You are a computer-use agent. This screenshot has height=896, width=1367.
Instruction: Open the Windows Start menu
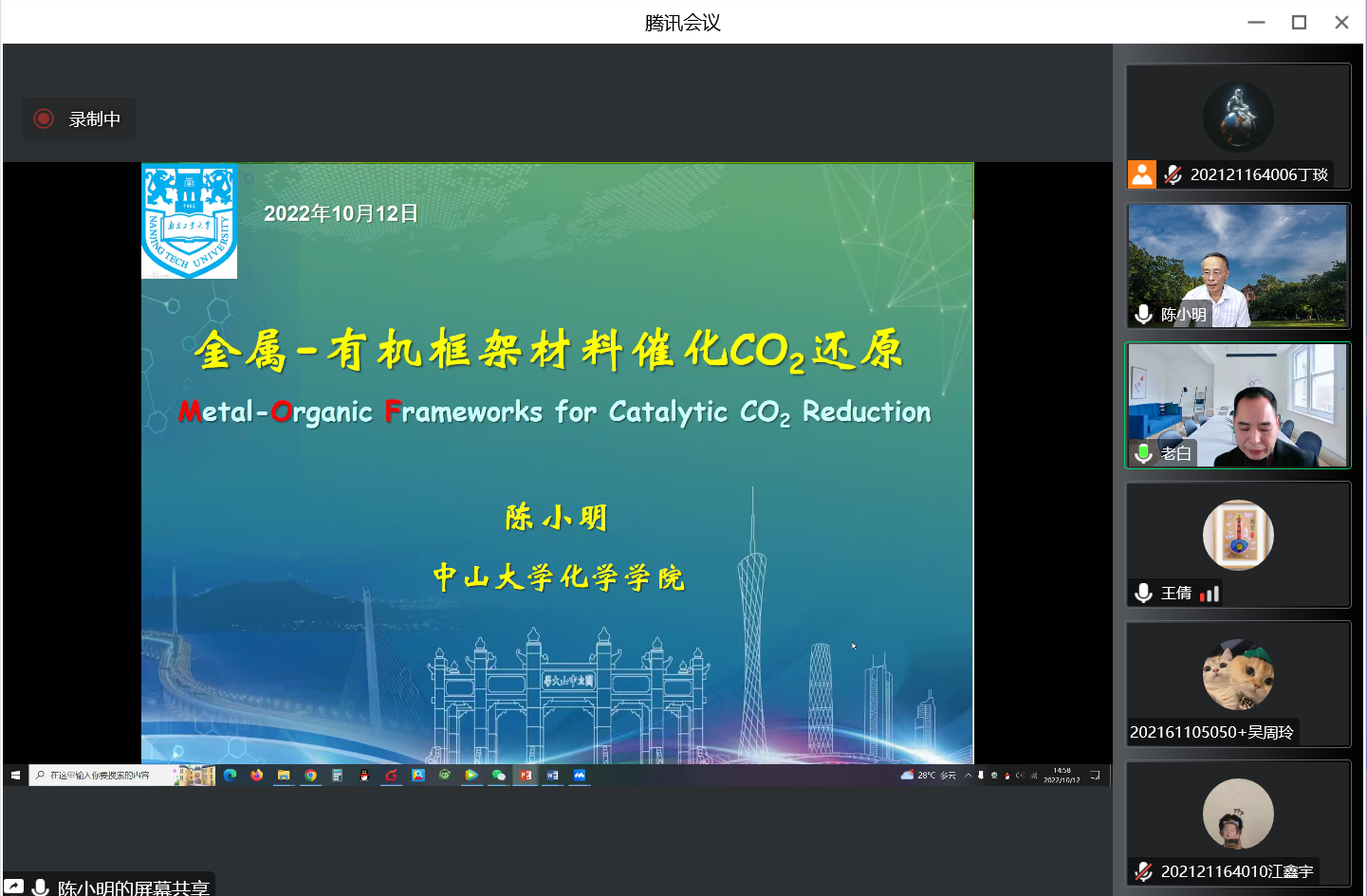click(x=15, y=775)
